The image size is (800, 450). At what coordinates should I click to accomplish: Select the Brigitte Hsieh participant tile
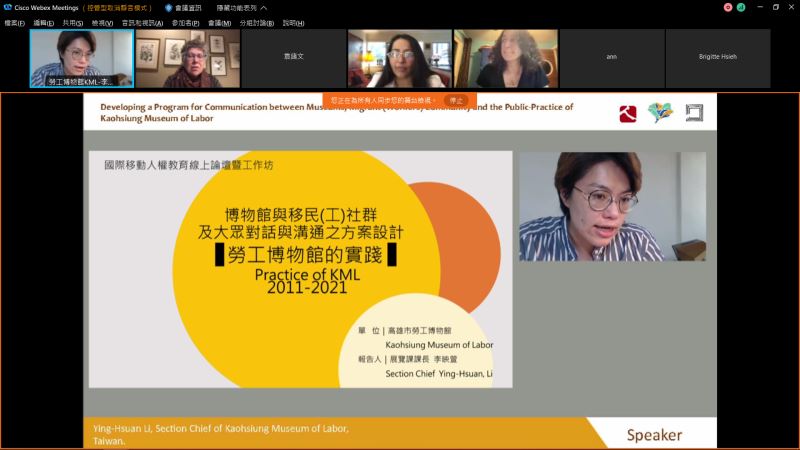tap(718, 58)
